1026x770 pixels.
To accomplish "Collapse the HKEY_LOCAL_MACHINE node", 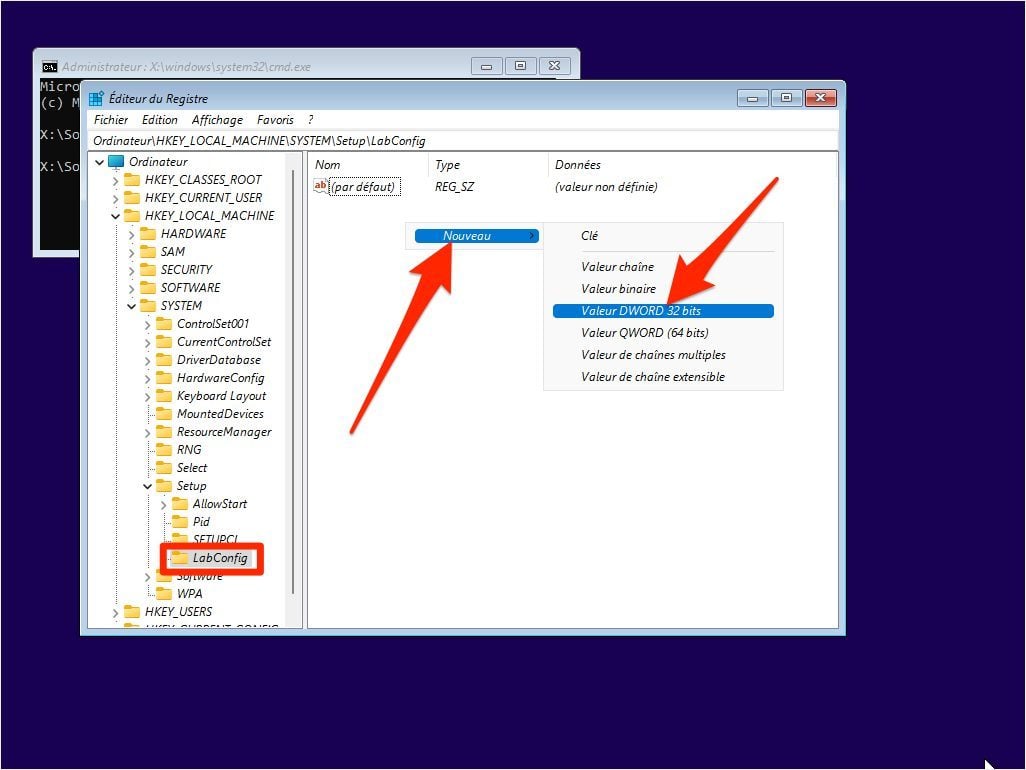I will [x=115, y=216].
